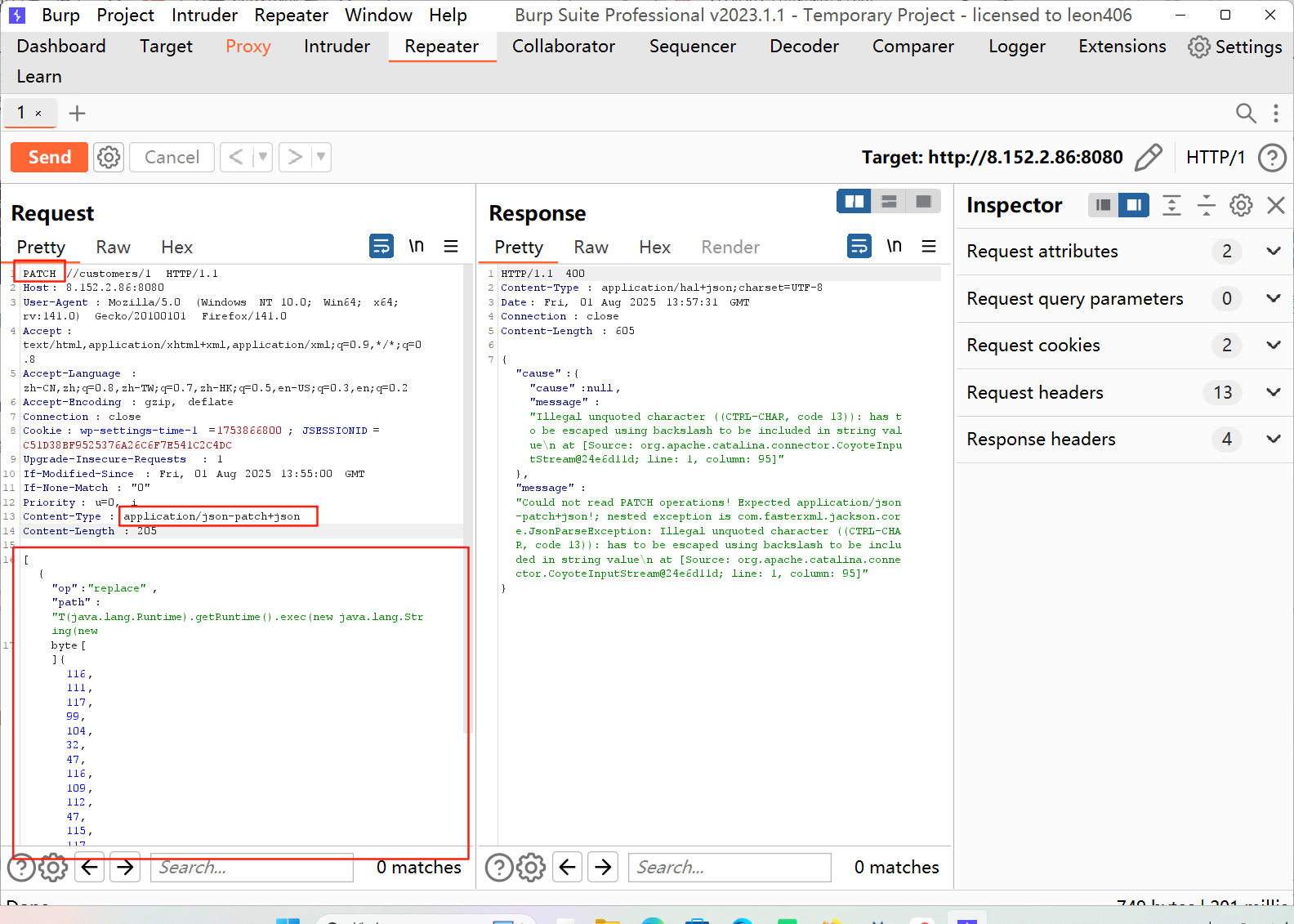1294x924 pixels.
Task: Toggle response word wrap icon
Action: coord(859,246)
